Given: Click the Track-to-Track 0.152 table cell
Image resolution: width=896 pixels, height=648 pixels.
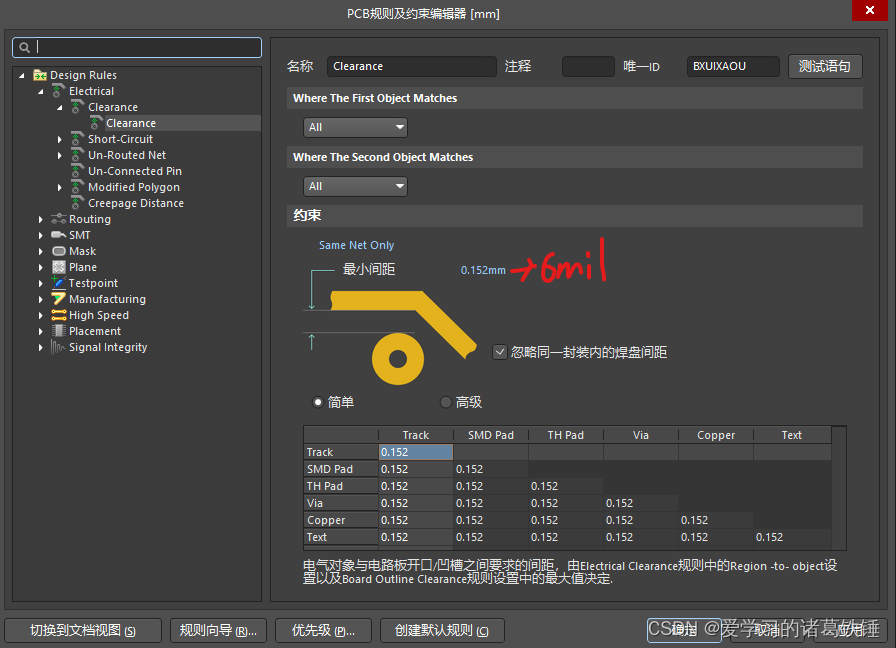Looking at the screenshot, I should point(415,452).
